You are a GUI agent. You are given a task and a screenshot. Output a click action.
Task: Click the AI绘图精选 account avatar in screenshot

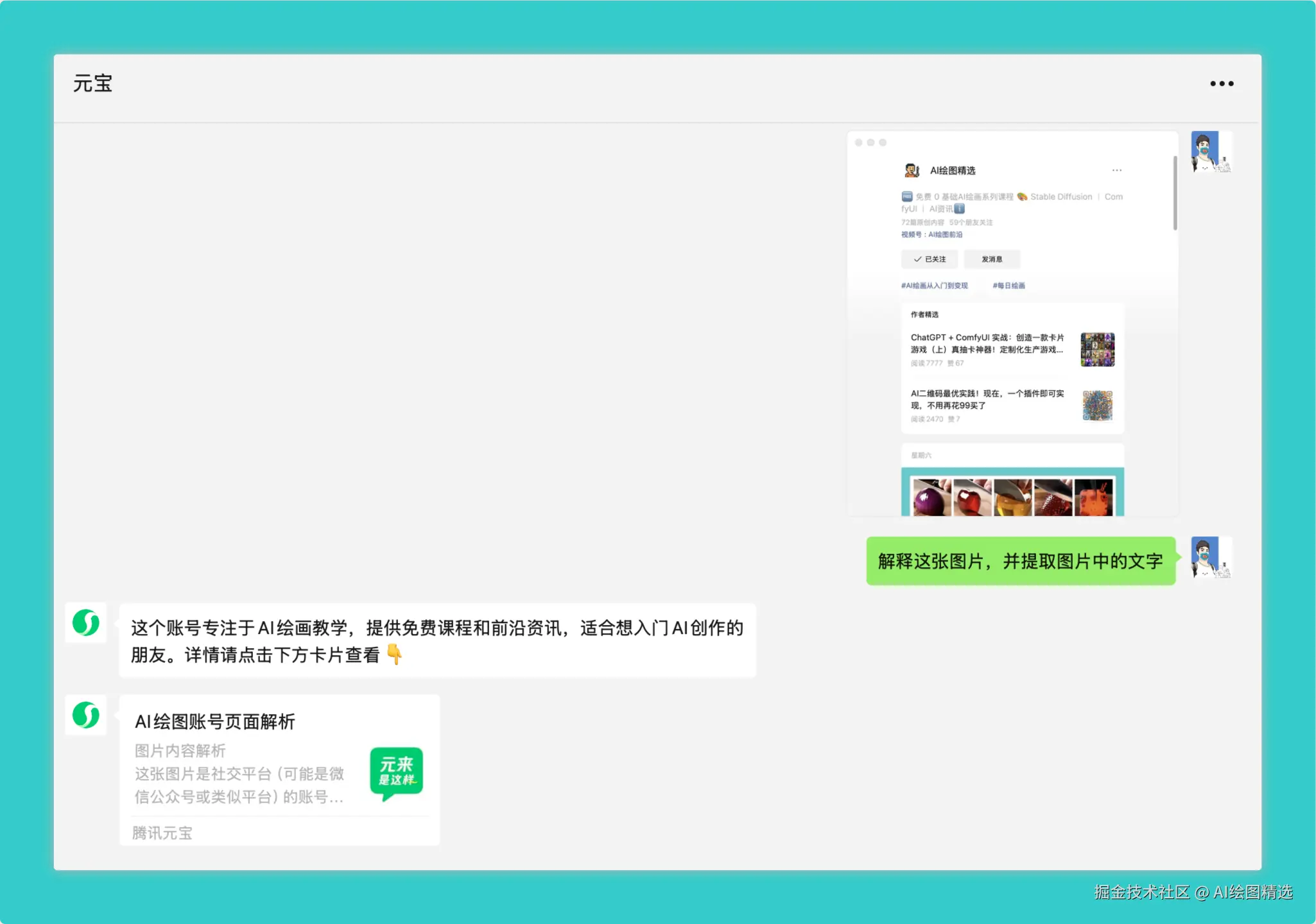(912, 170)
